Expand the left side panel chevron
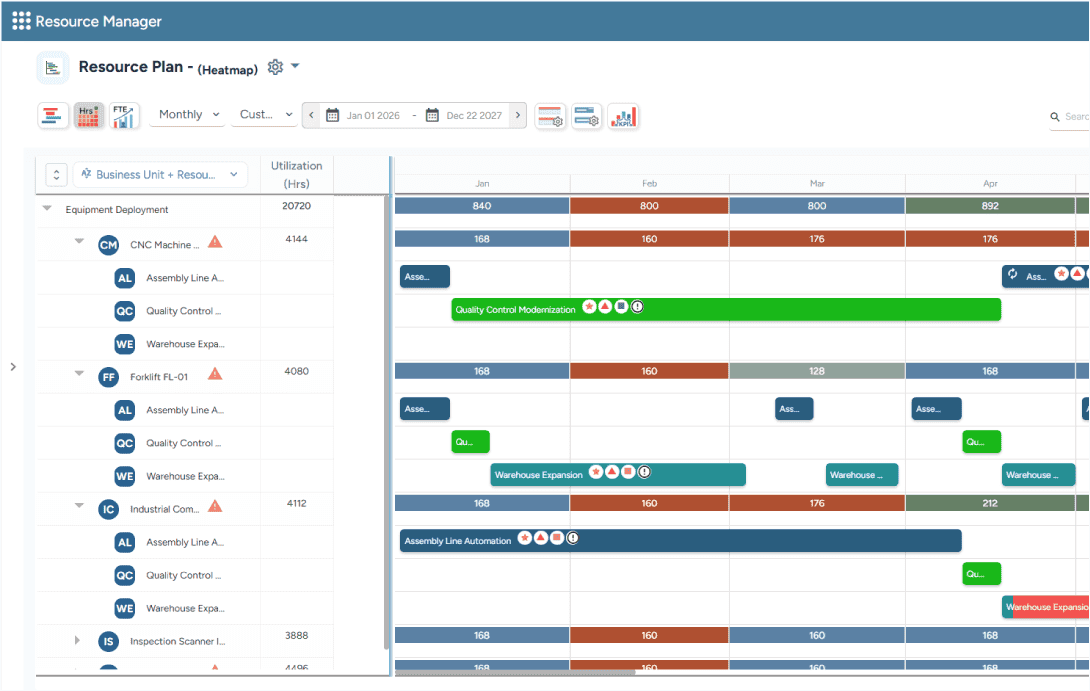The image size is (1090, 691). (13, 366)
